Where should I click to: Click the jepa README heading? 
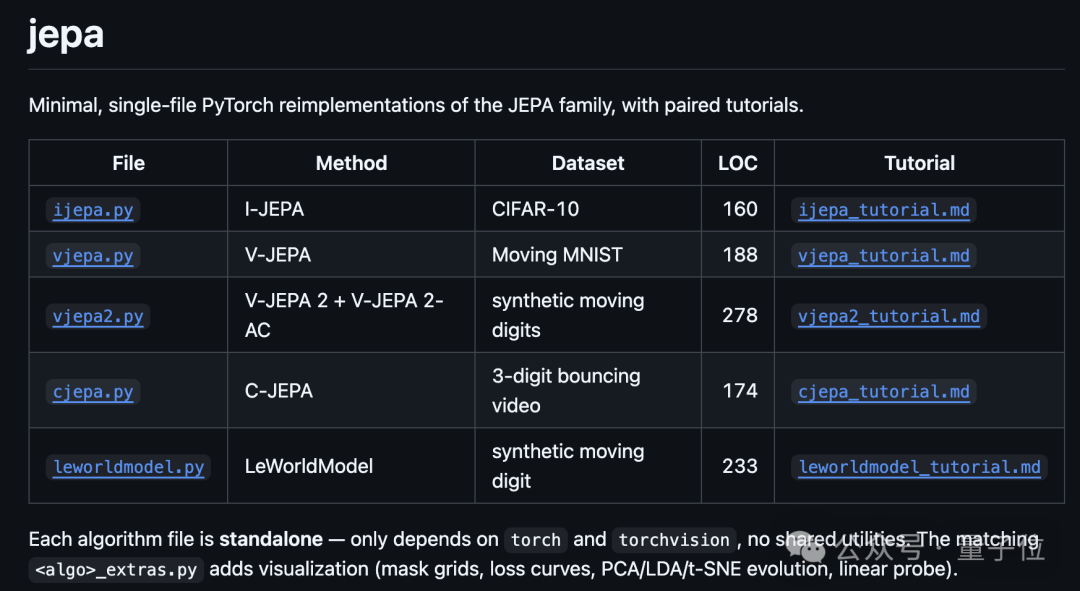66,34
